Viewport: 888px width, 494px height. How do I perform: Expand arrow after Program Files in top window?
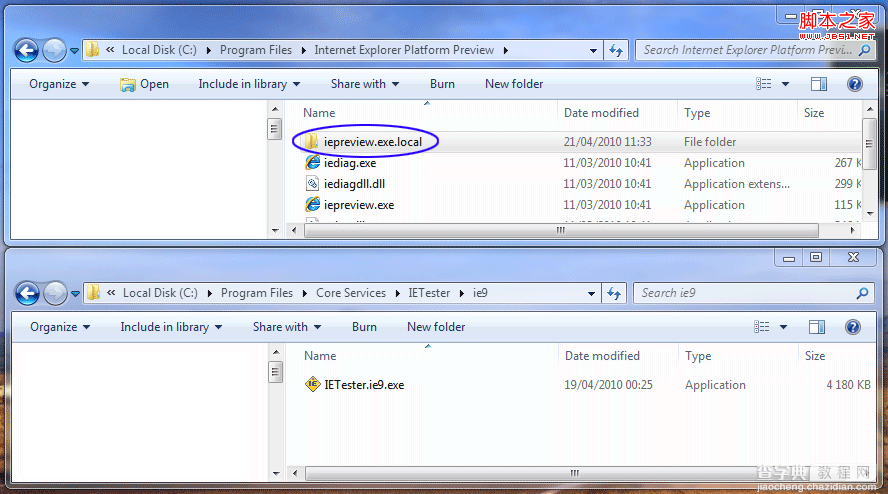point(304,50)
